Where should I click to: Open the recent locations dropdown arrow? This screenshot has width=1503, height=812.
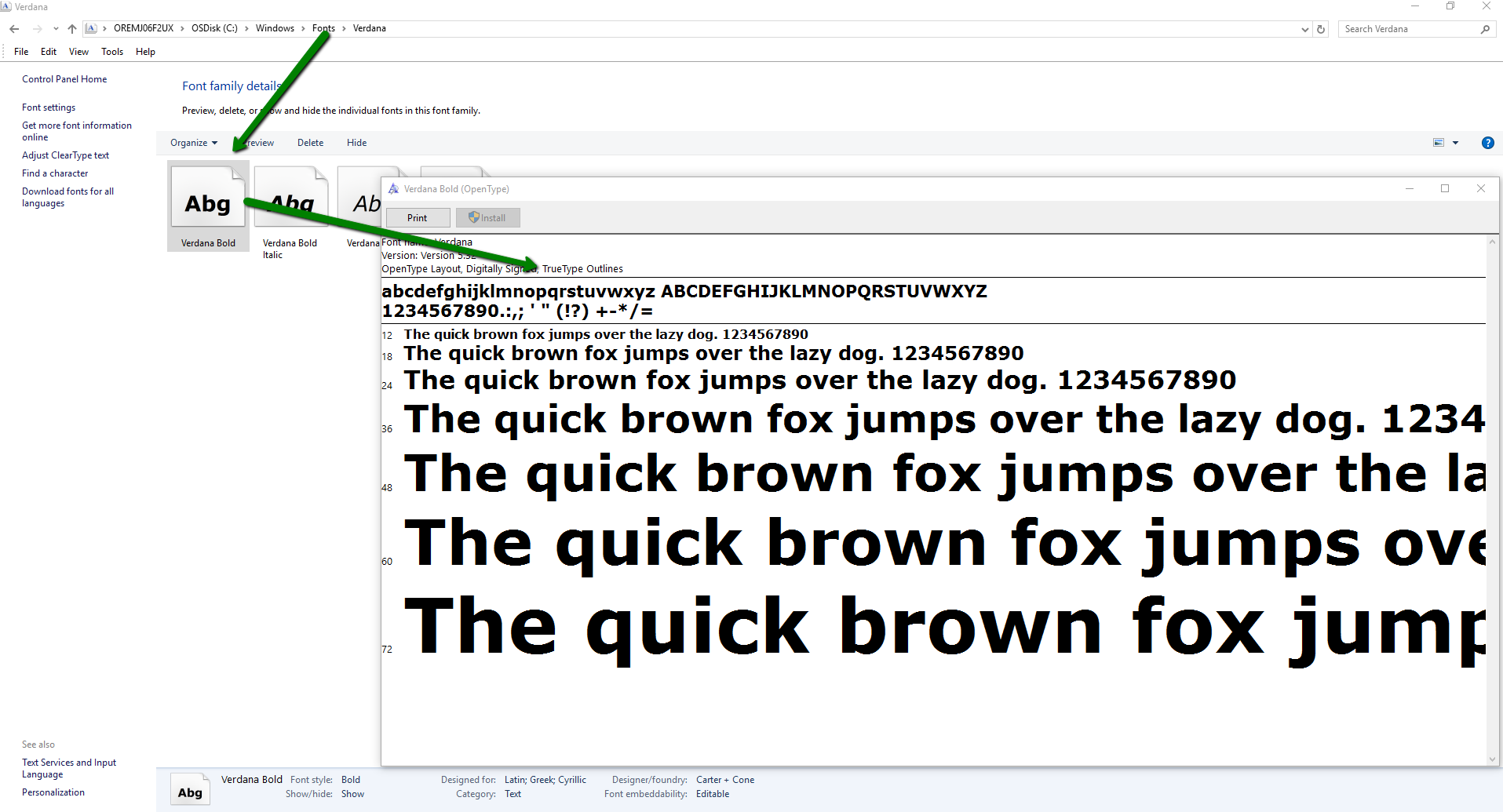[56, 29]
